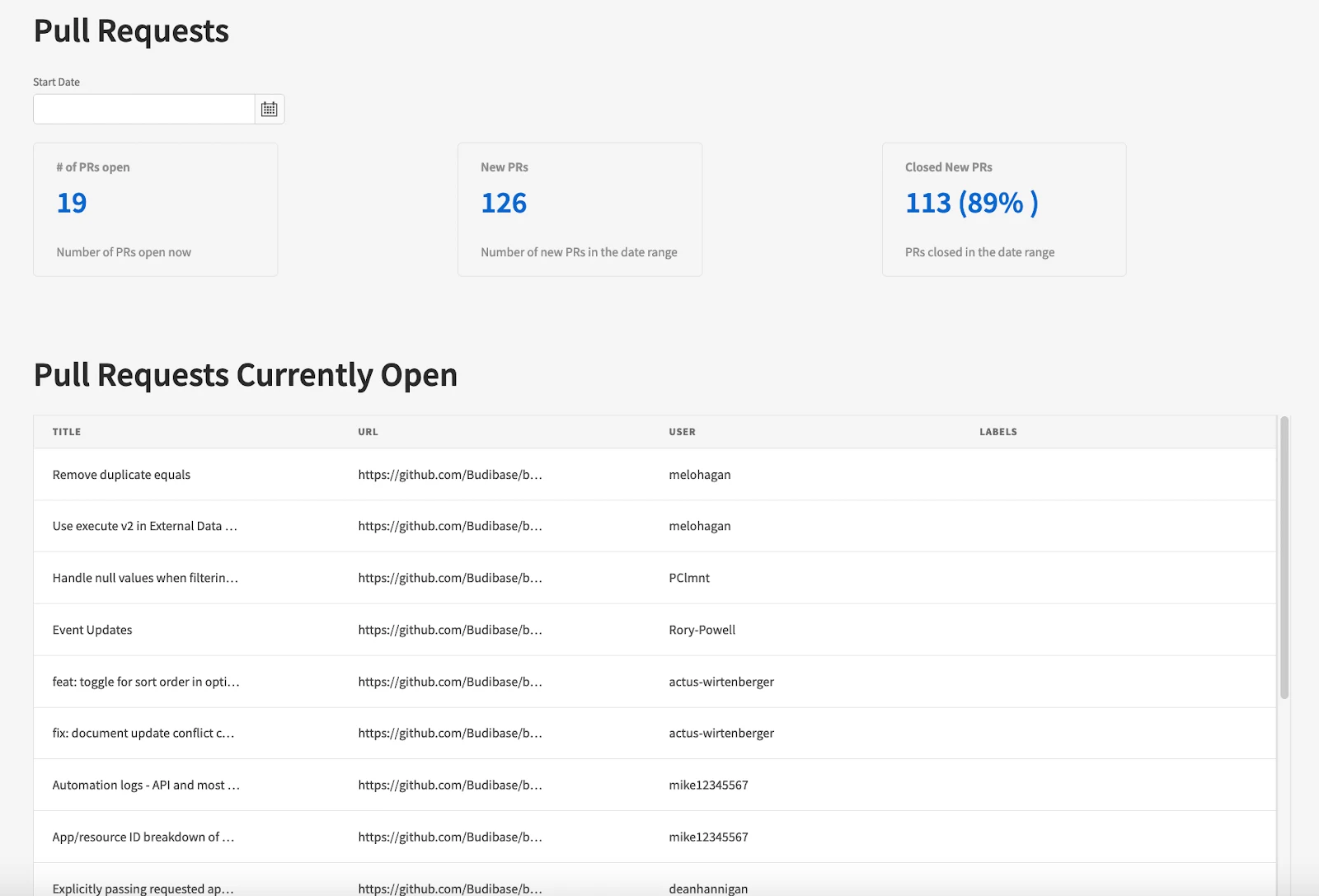Click user Rory-Powell in the table
The height and width of the screenshot is (896, 1319).
[702, 630]
